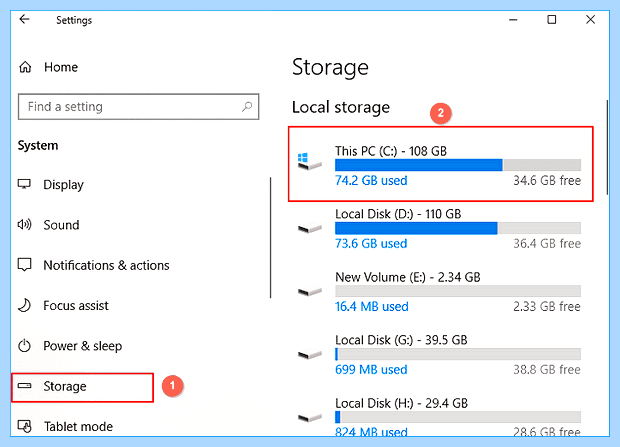This screenshot has height=447, width=620.
Task: Click the Local Disk (D:) drive icon
Action: click(310, 228)
